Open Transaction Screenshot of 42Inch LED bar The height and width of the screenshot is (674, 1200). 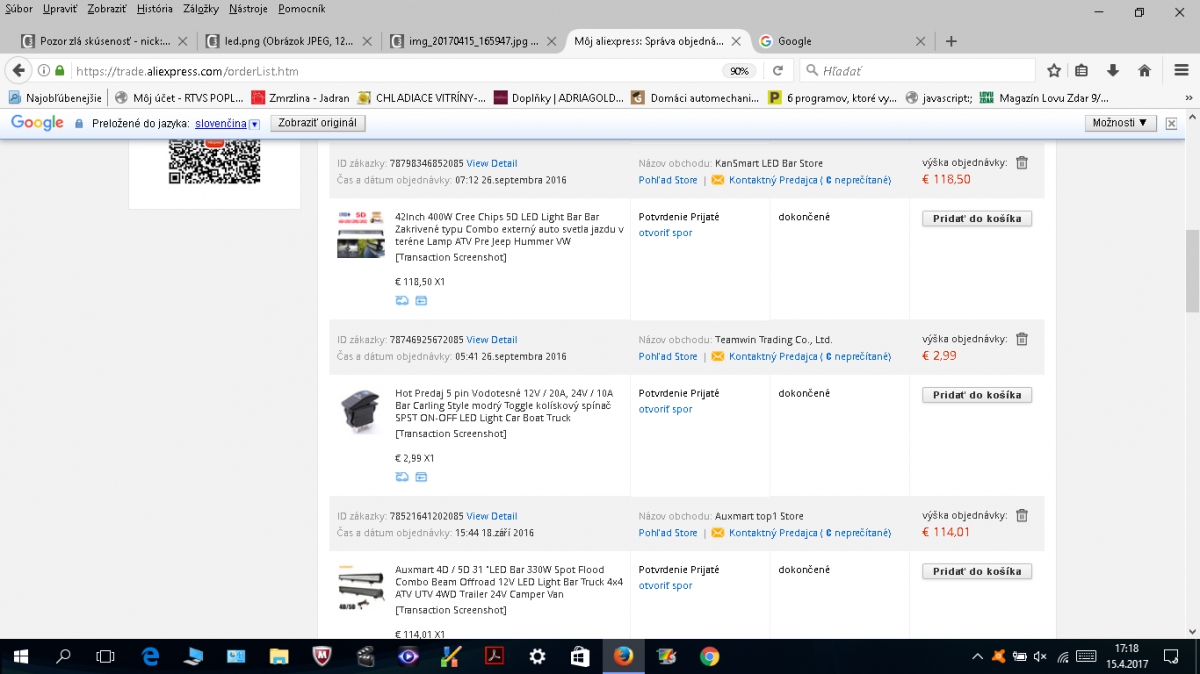450,257
